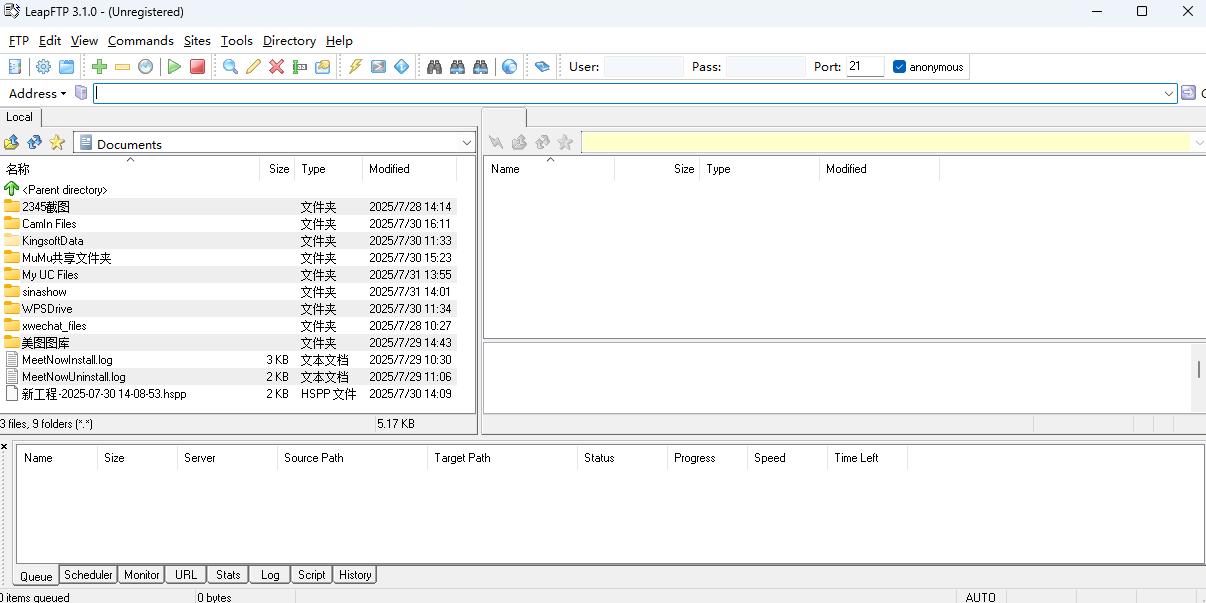
Task: Click the local favorites star icon
Action: pos(57,143)
